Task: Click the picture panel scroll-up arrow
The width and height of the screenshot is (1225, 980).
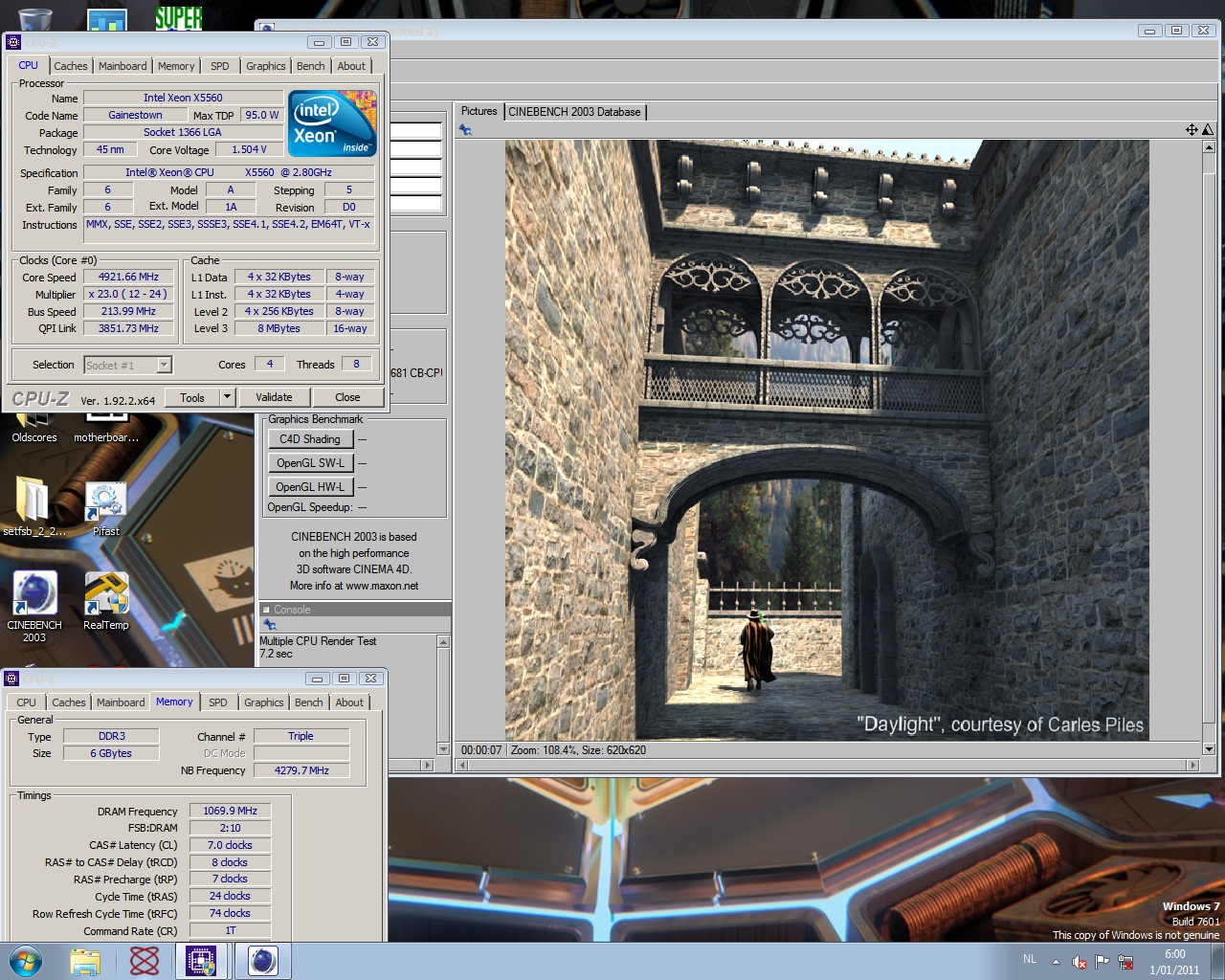Action: [1209, 147]
